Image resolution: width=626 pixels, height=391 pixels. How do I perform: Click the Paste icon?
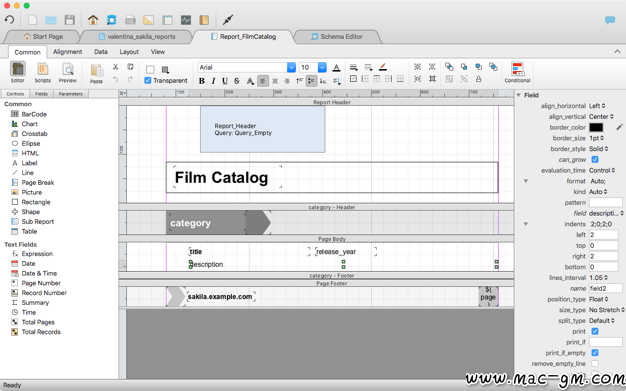96,73
